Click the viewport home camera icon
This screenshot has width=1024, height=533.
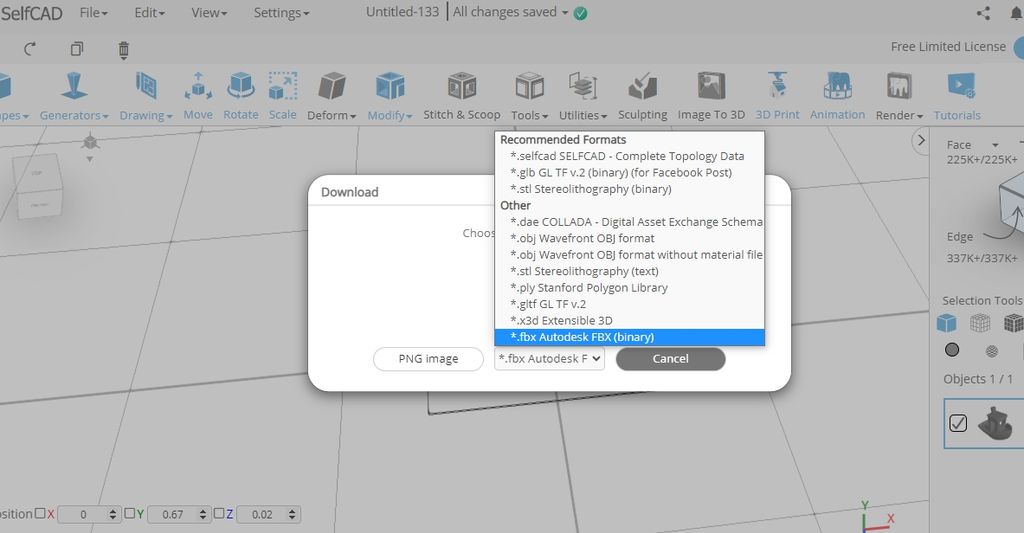(90, 141)
